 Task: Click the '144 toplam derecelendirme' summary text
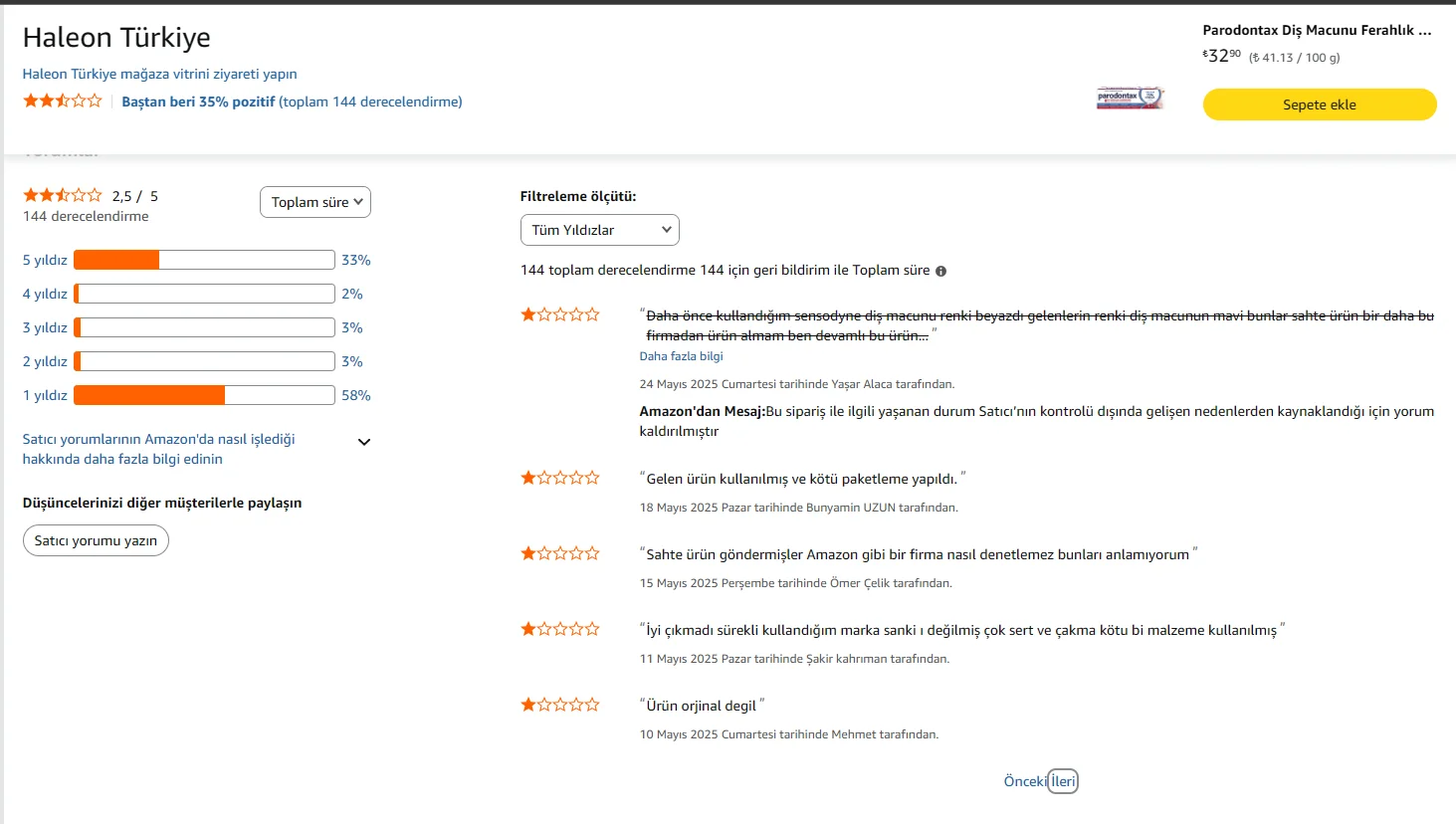tap(726, 270)
